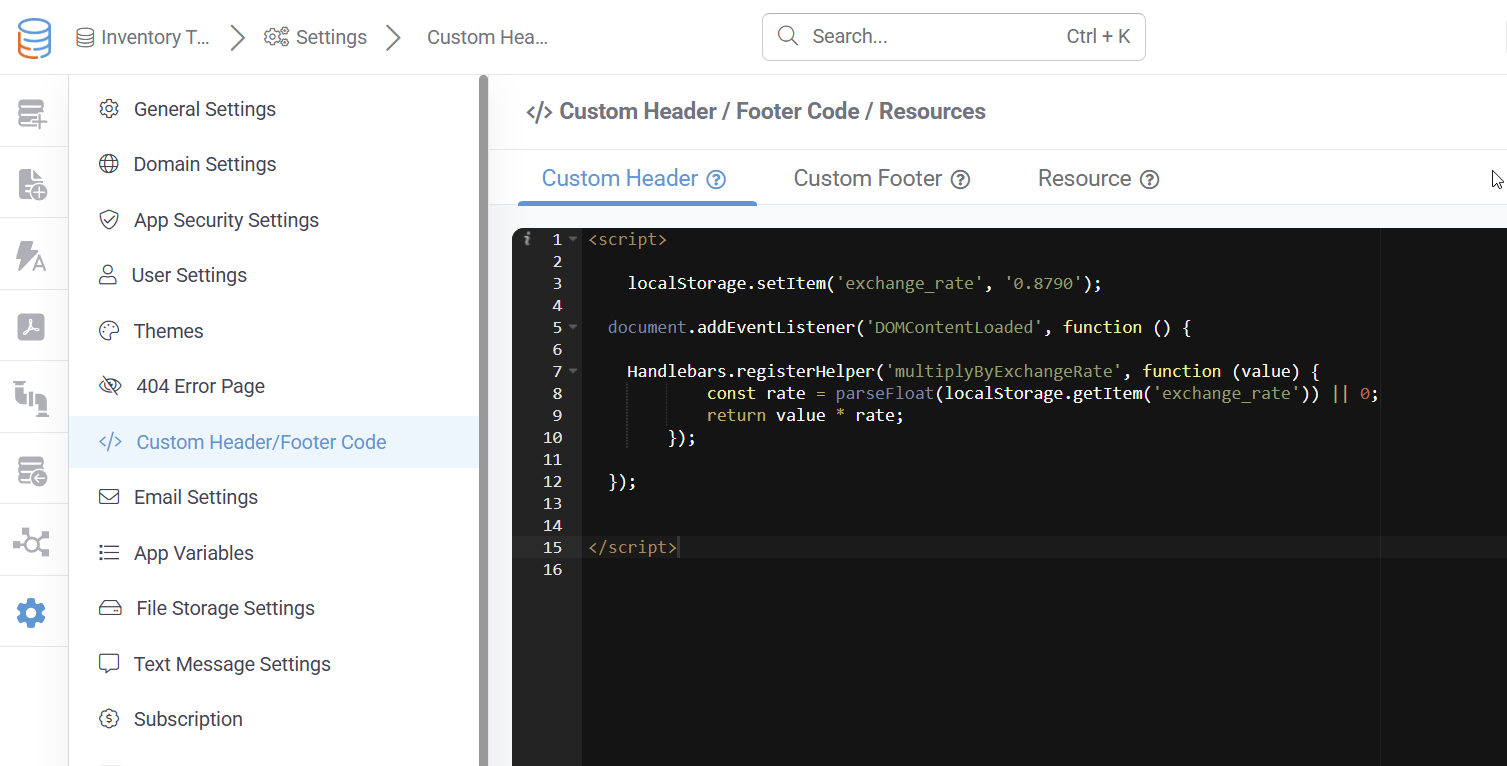Collapse the code fold on line 1
This screenshot has width=1507, height=766.
tap(573, 240)
